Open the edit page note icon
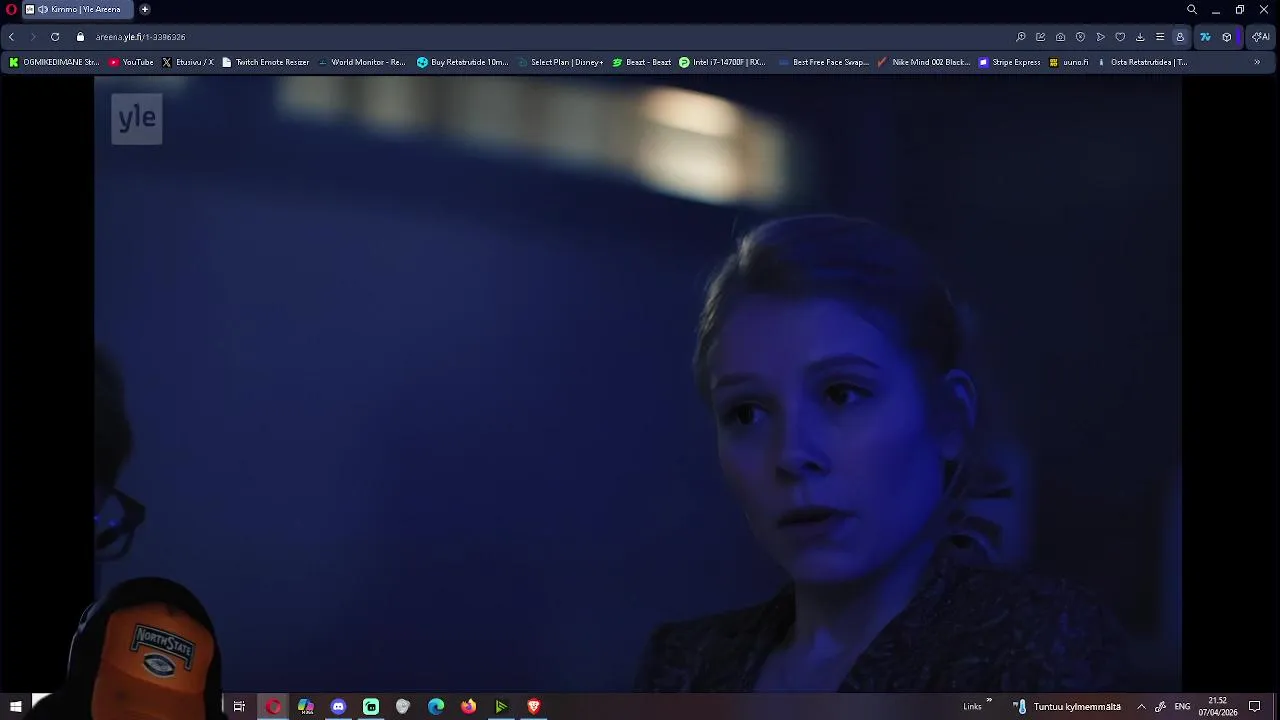The width and height of the screenshot is (1280, 720). [x=1041, y=37]
